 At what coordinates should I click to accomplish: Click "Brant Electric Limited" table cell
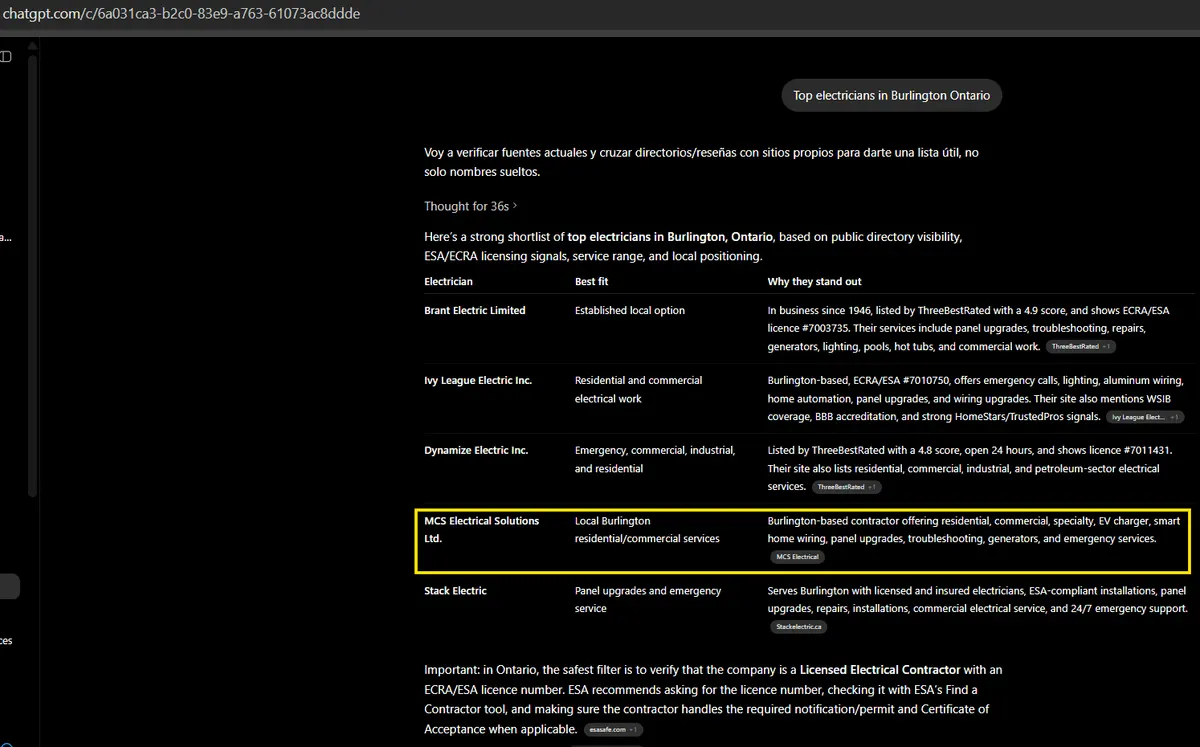[474, 311]
